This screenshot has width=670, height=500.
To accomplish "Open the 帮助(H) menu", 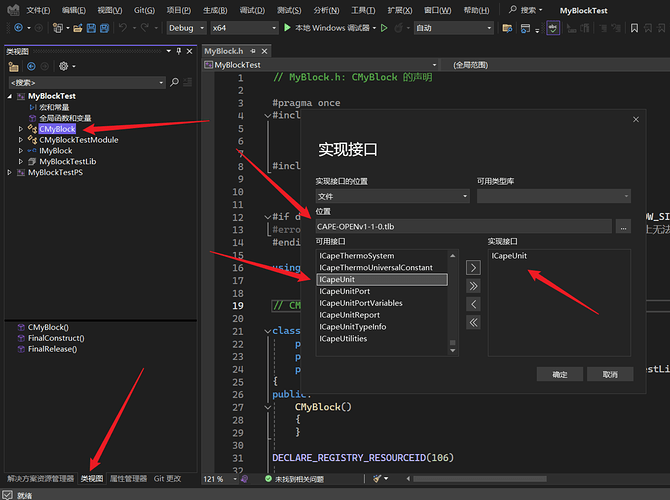I will tap(476, 10).
